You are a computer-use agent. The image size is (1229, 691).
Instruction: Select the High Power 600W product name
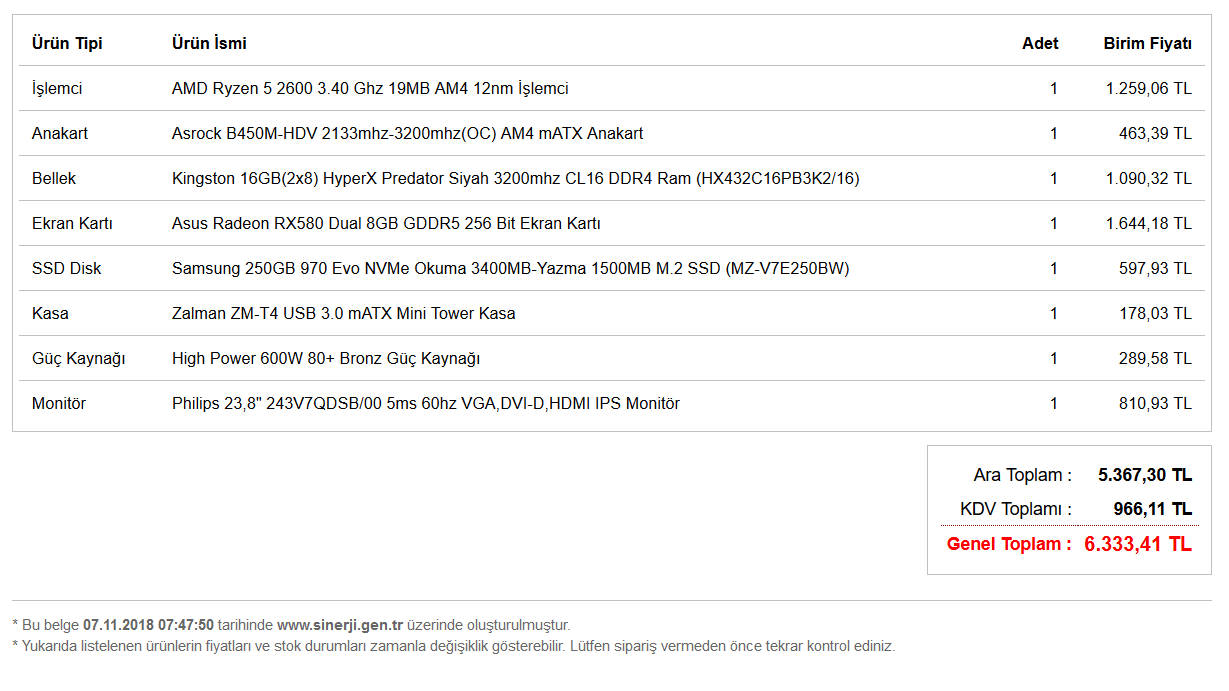click(326, 358)
